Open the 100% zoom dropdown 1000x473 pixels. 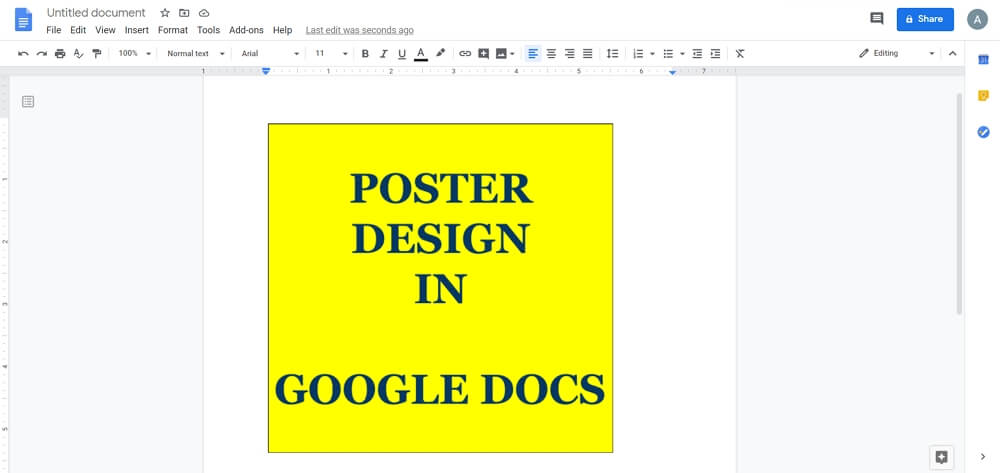tap(135, 54)
